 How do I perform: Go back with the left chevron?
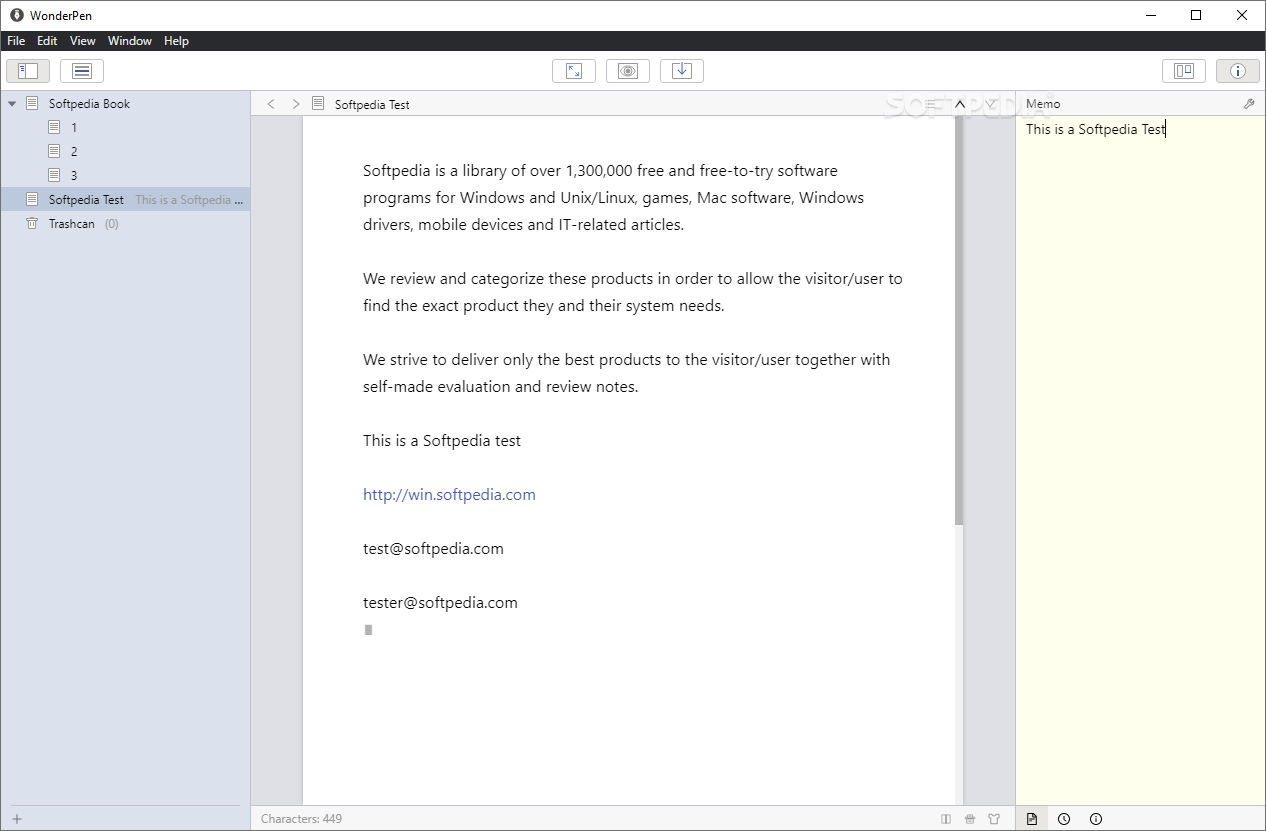[x=270, y=104]
